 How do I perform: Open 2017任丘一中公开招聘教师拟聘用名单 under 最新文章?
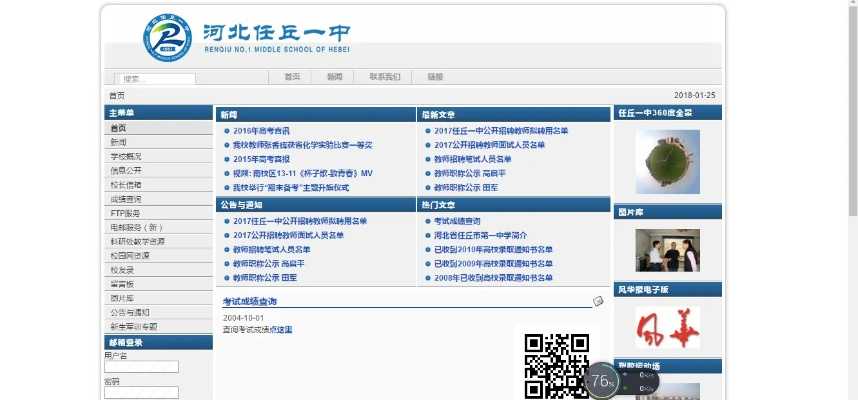501,131
